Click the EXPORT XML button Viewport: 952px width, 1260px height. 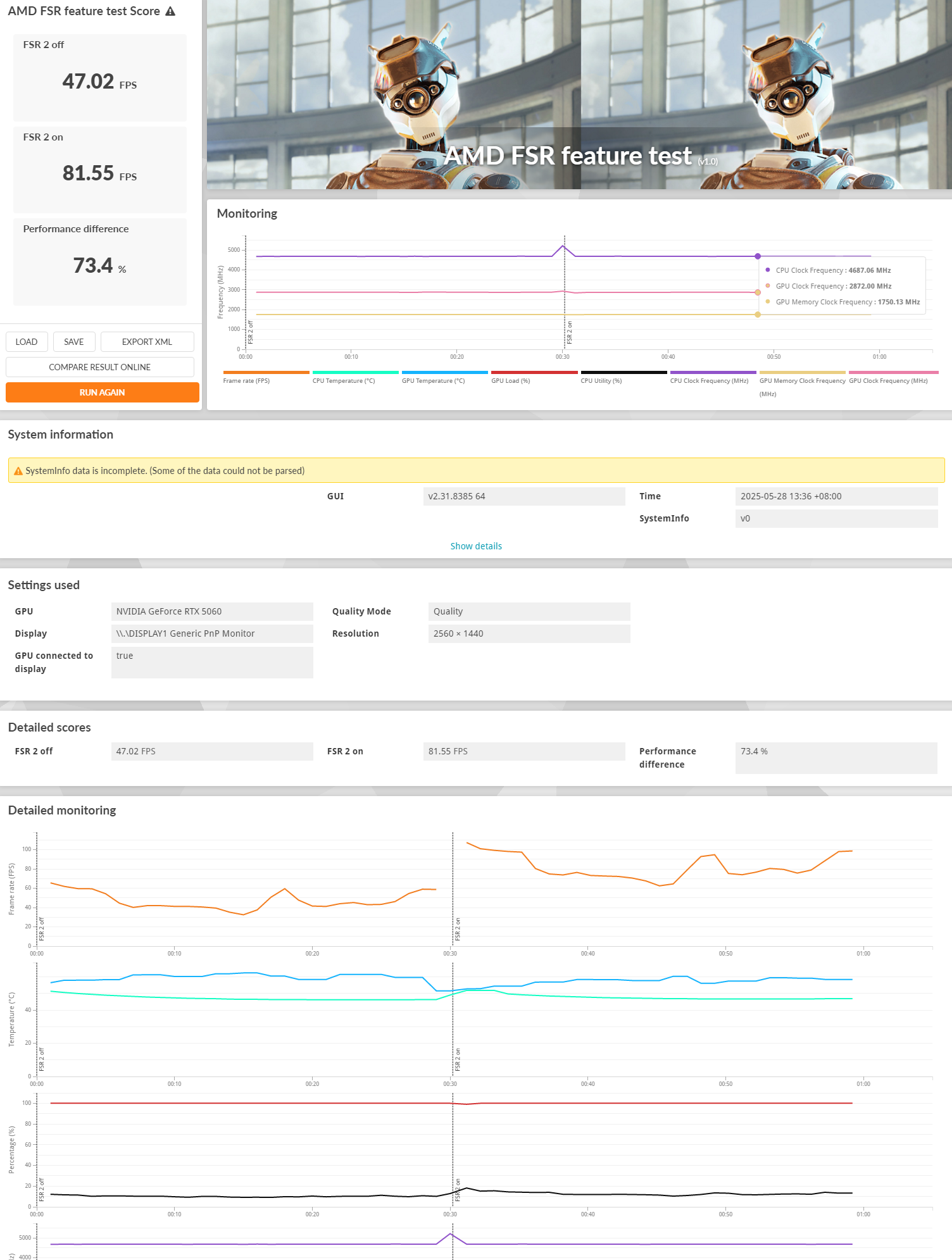tap(147, 342)
